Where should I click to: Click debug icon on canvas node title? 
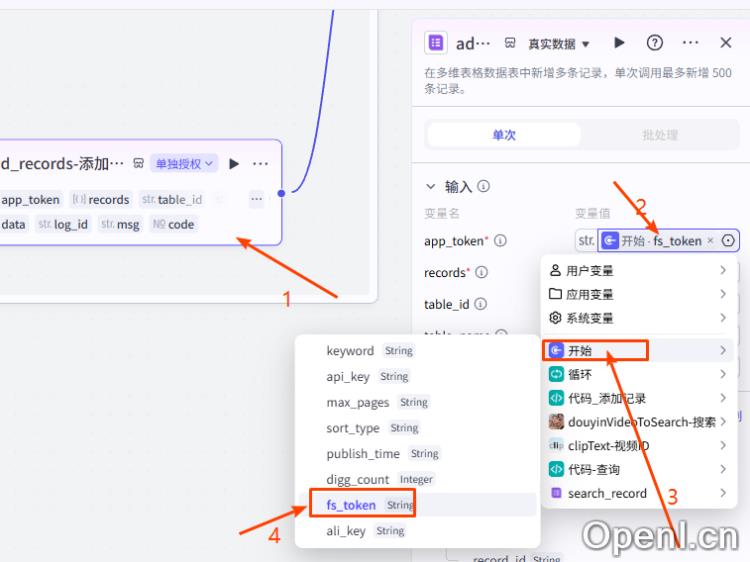pos(138,164)
